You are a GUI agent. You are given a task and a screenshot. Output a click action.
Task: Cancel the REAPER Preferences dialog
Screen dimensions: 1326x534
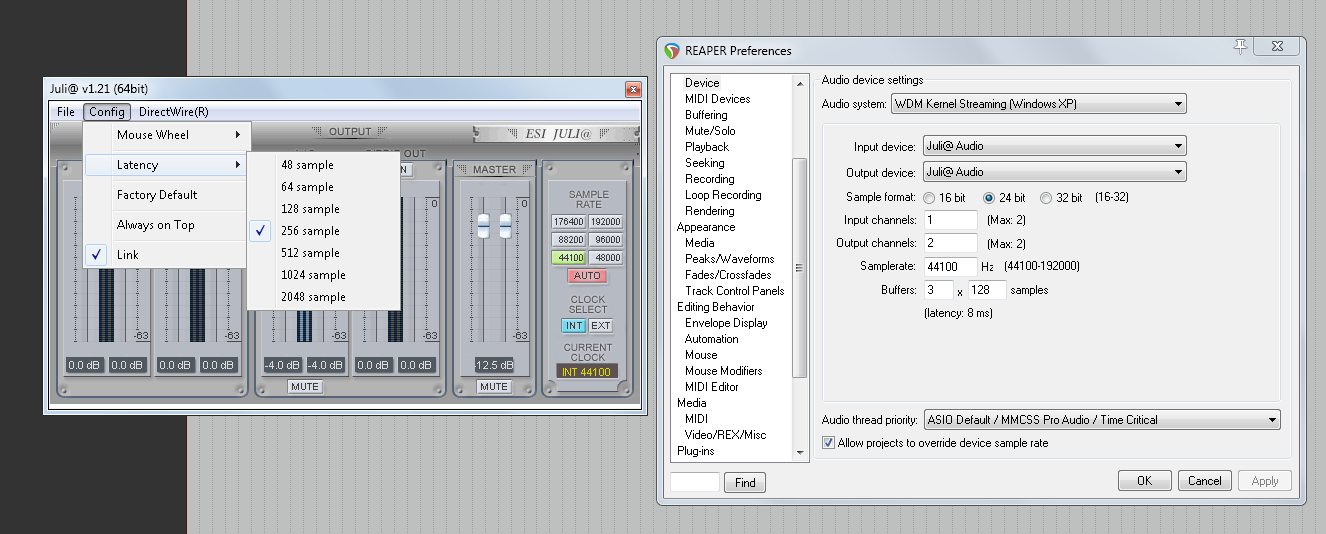click(x=1204, y=481)
